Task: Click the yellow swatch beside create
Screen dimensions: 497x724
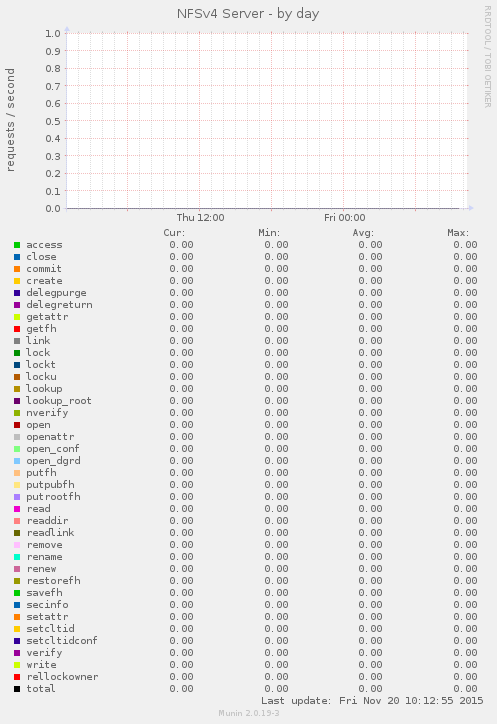Action: (17, 281)
